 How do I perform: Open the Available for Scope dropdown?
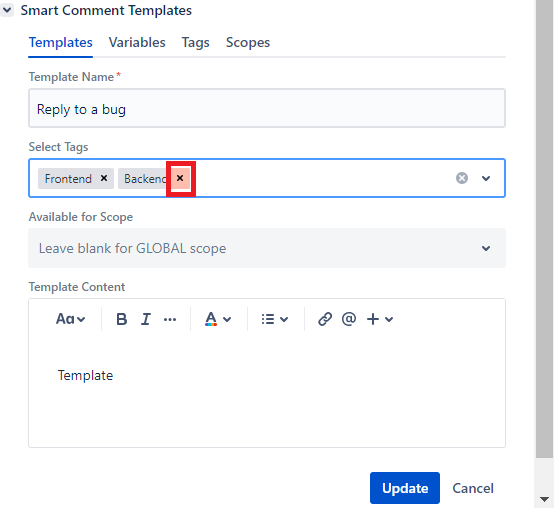click(267, 248)
